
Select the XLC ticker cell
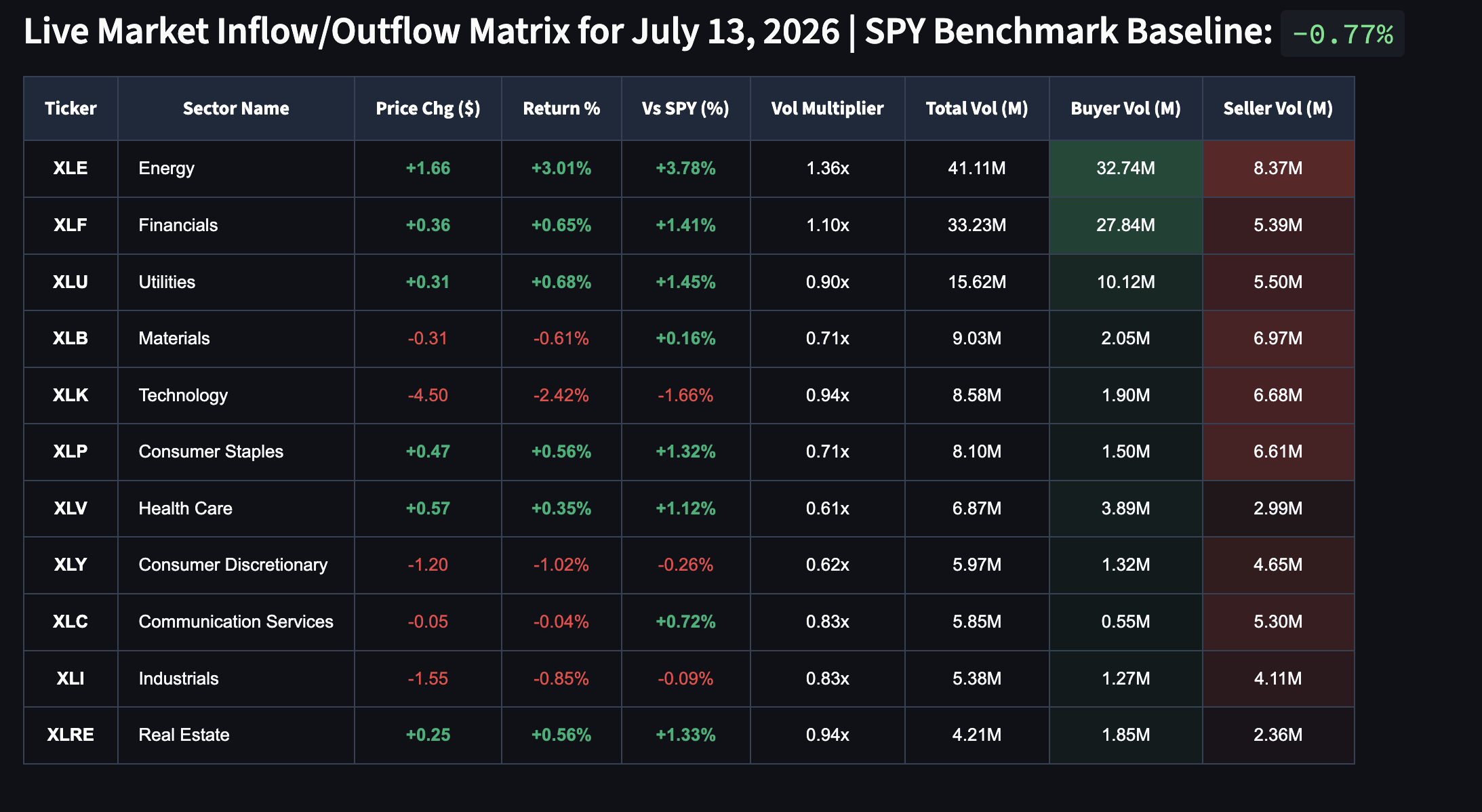click(x=71, y=622)
